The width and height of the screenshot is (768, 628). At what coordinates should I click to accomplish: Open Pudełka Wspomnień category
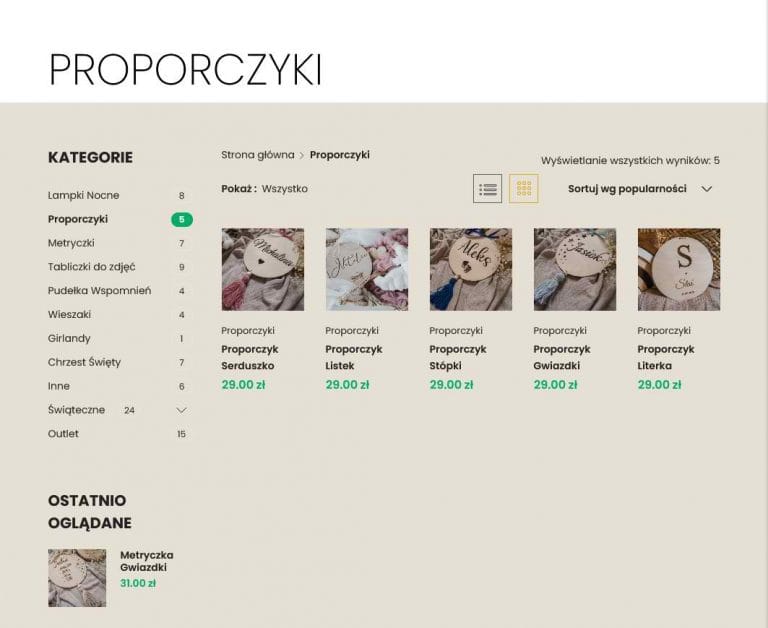tap(99, 290)
